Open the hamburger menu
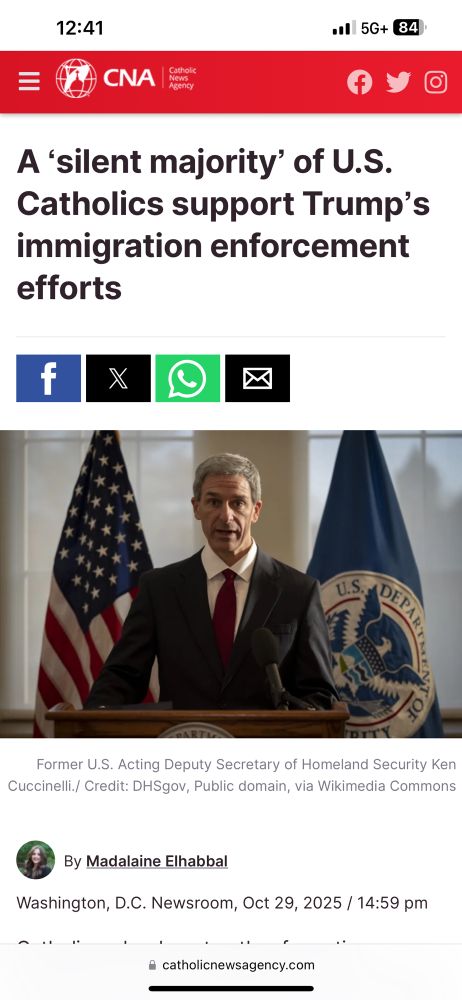The width and height of the screenshot is (462, 1000). click(29, 81)
